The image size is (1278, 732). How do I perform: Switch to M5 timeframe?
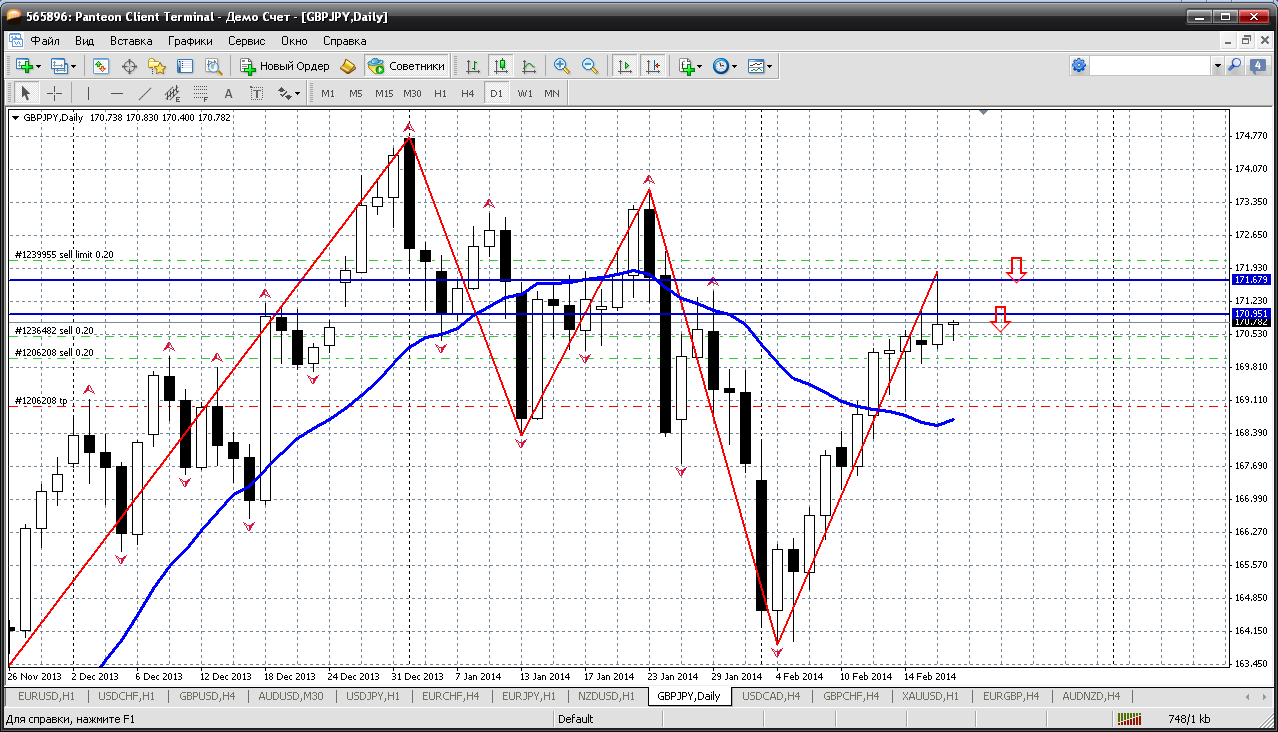coord(356,93)
